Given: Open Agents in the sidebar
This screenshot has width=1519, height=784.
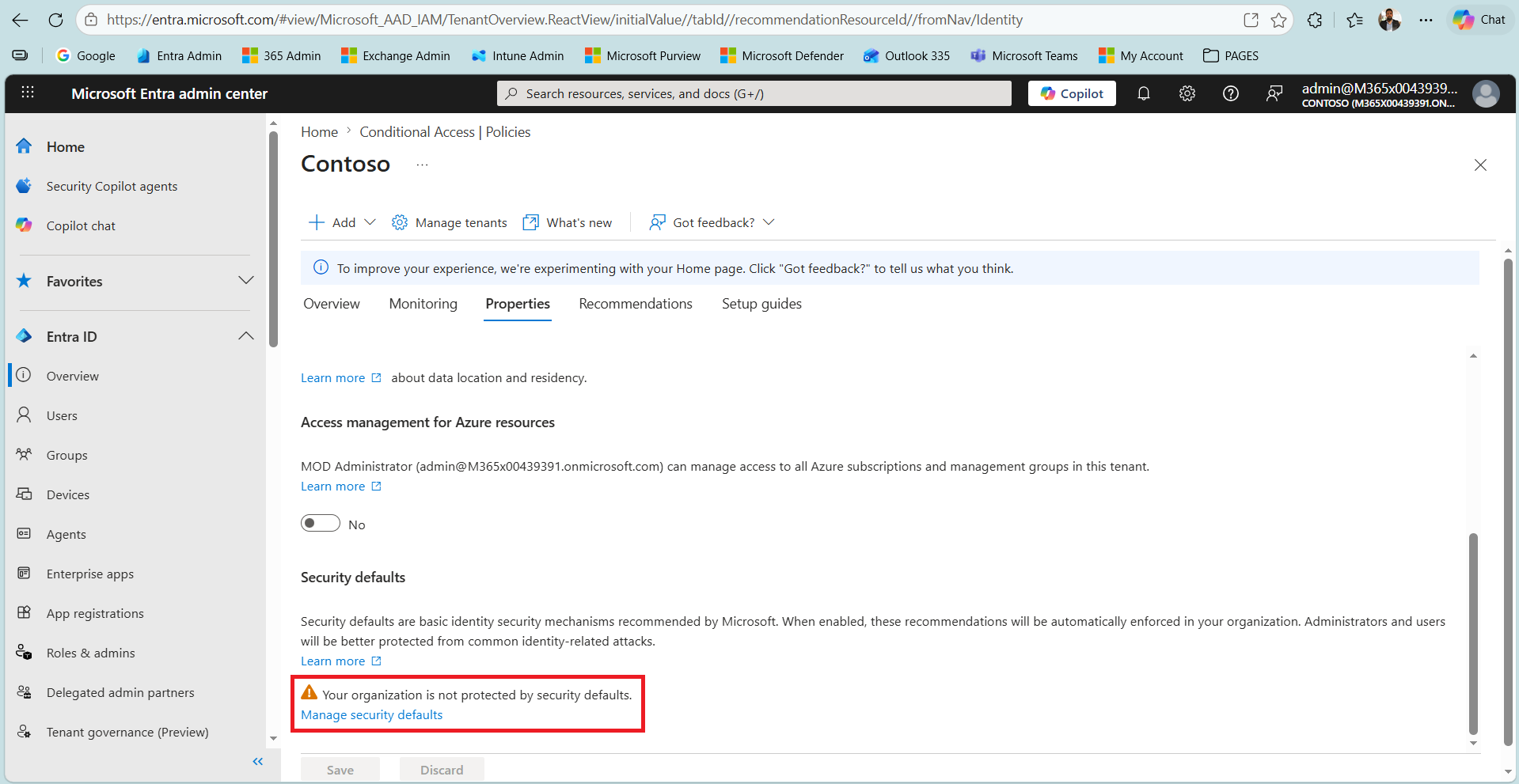Looking at the screenshot, I should coord(66,534).
